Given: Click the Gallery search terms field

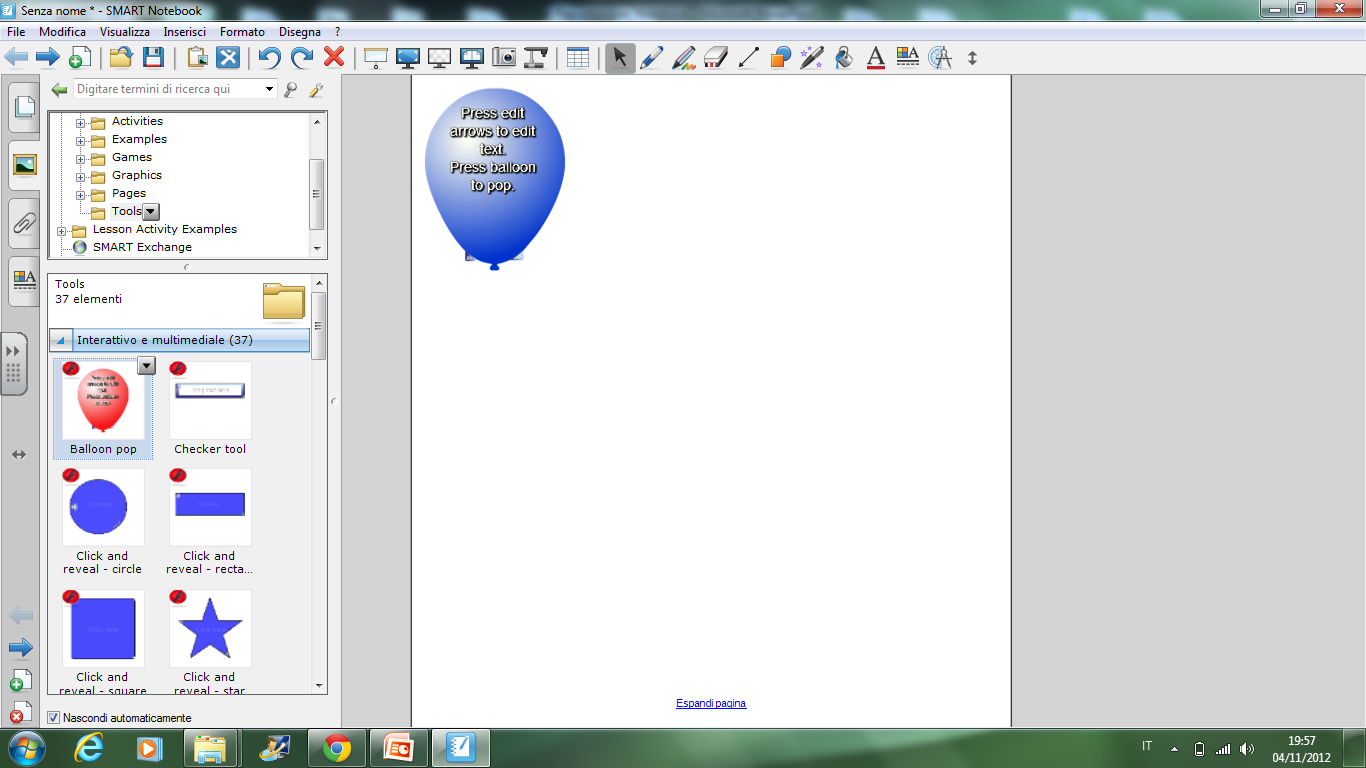Looking at the screenshot, I should pyautogui.click(x=167, y=89).
